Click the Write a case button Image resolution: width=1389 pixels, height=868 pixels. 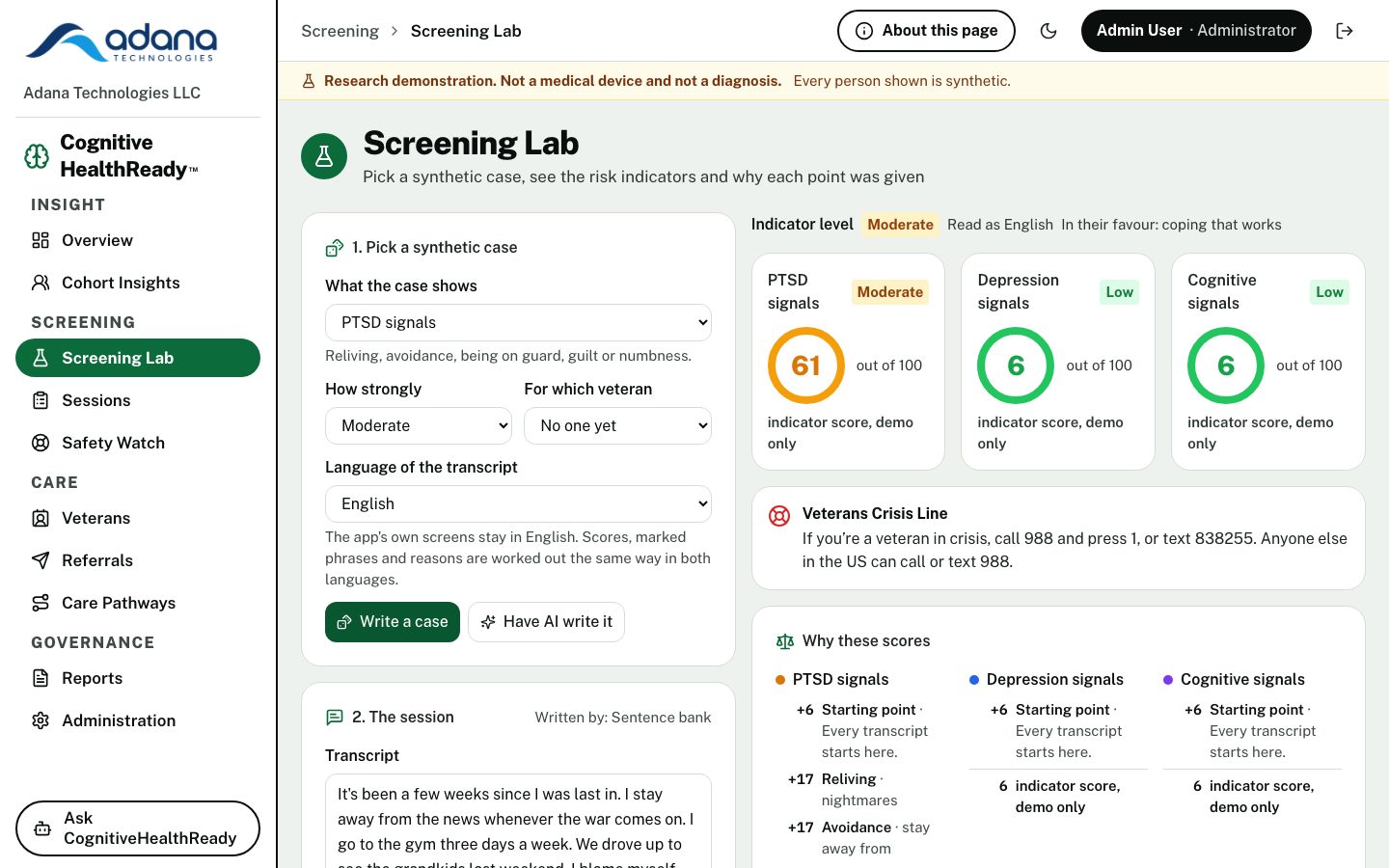[393, 622]
